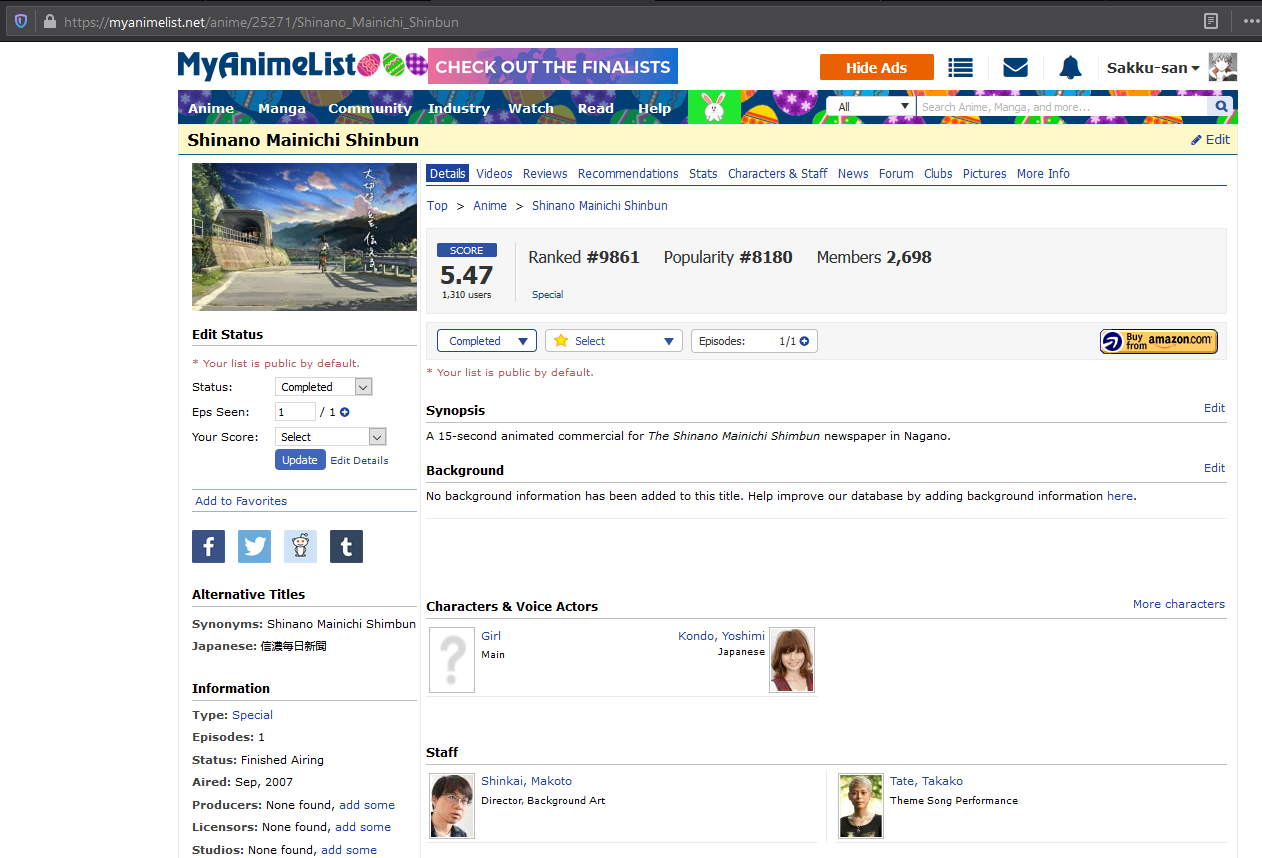Click the search magnifier button

1221,107
